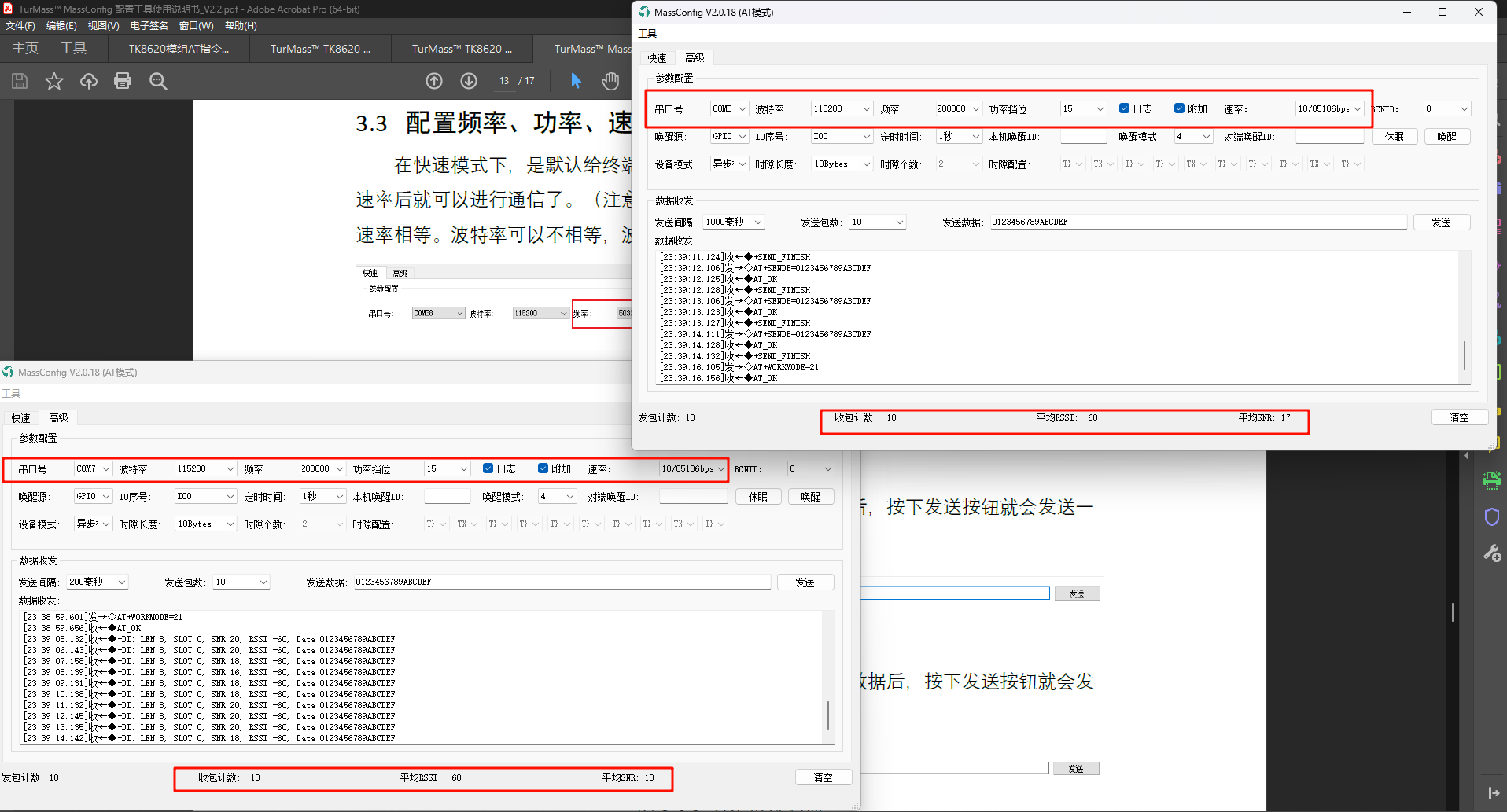Screen dimensions: 1507x812
Task: Open the 文件(F) menu in Acrobat
Action: (20, 26)
